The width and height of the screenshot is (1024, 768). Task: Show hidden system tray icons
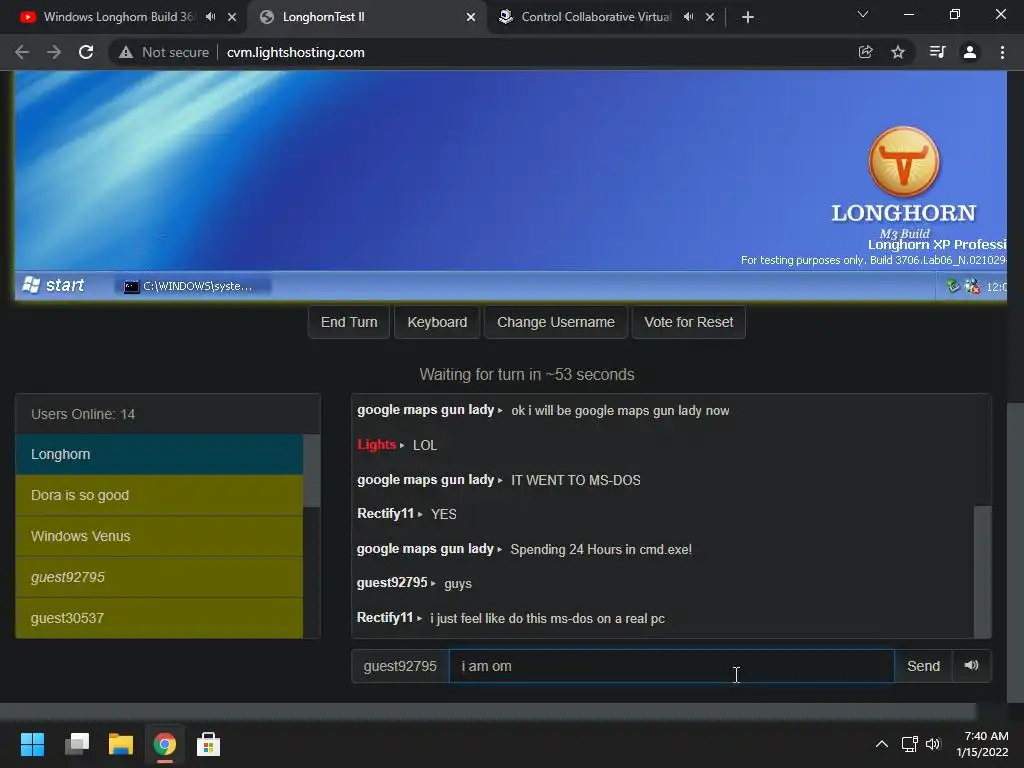click(882, 744)
